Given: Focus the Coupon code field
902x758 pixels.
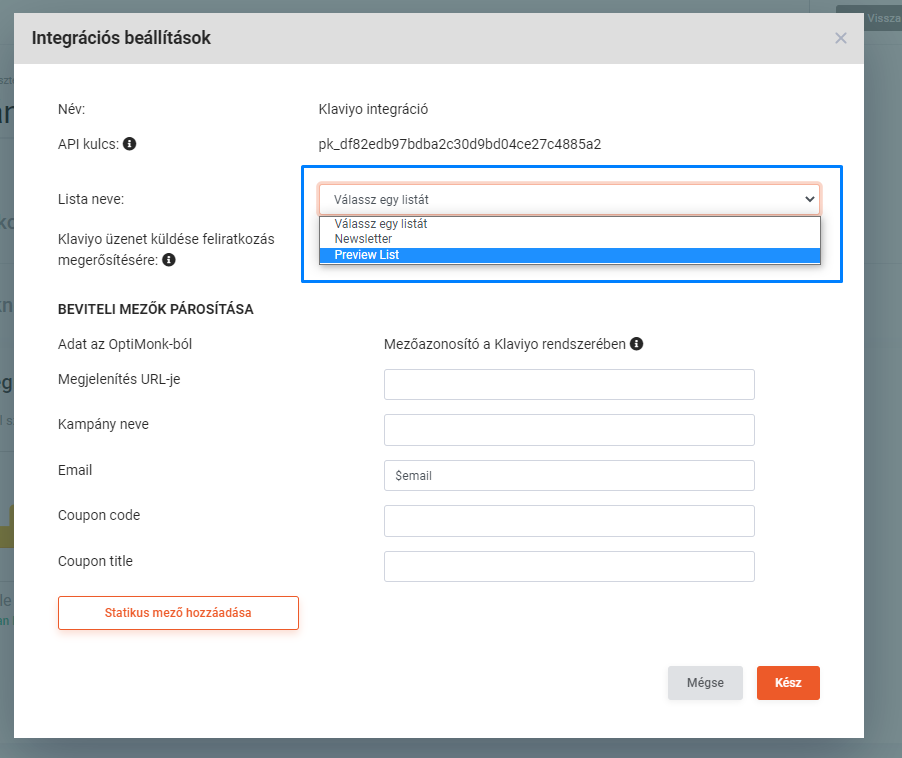Looking at the screenshot, I should pos(569,521).
